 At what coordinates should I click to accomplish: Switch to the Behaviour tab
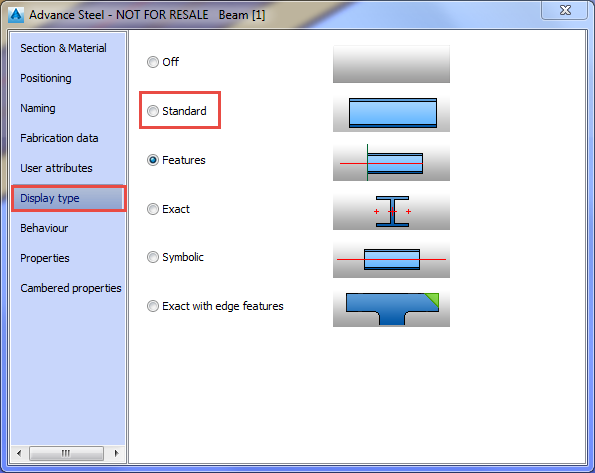coord(44,228)
